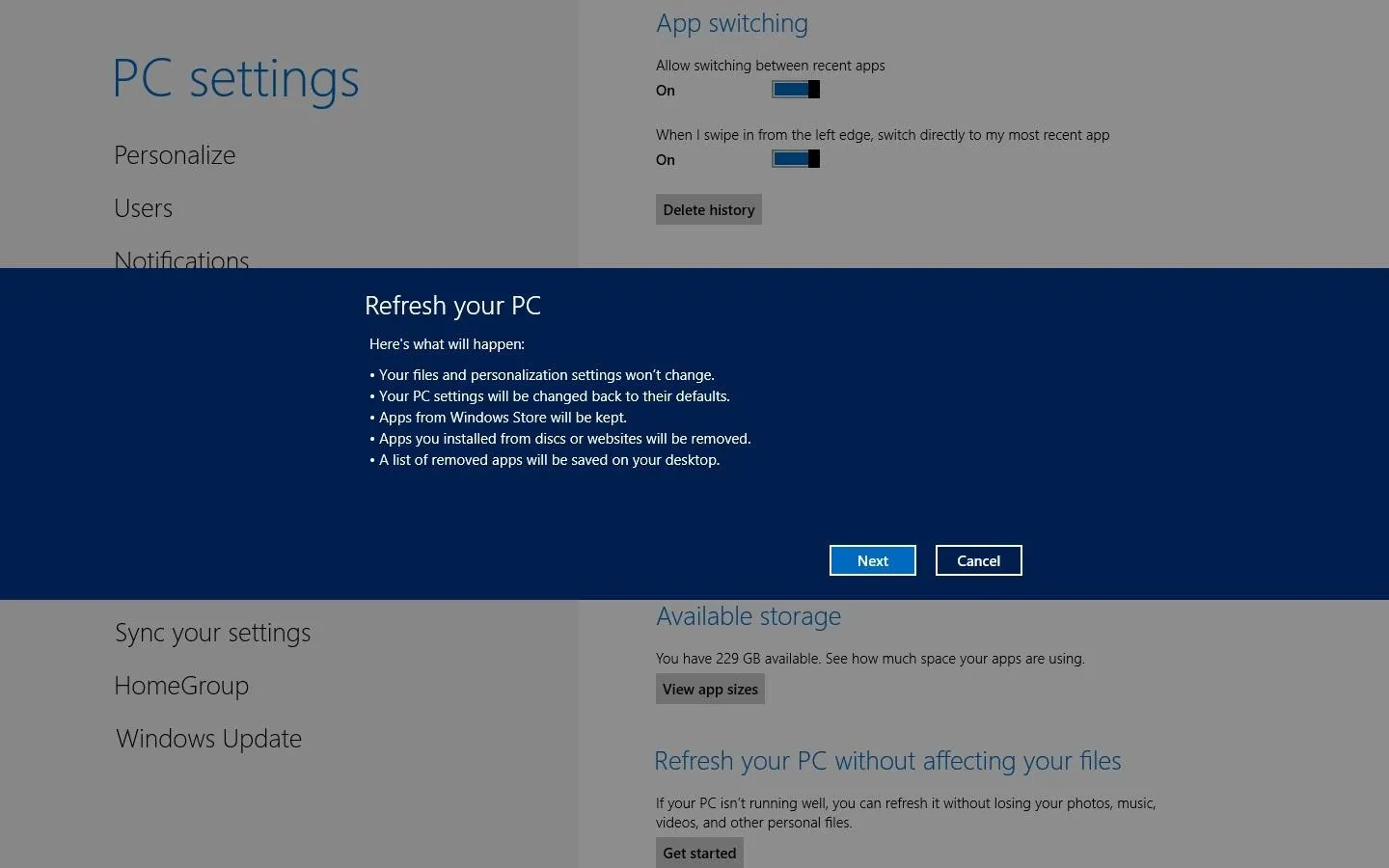Click the View app sizes button

(x=710, y=689)
